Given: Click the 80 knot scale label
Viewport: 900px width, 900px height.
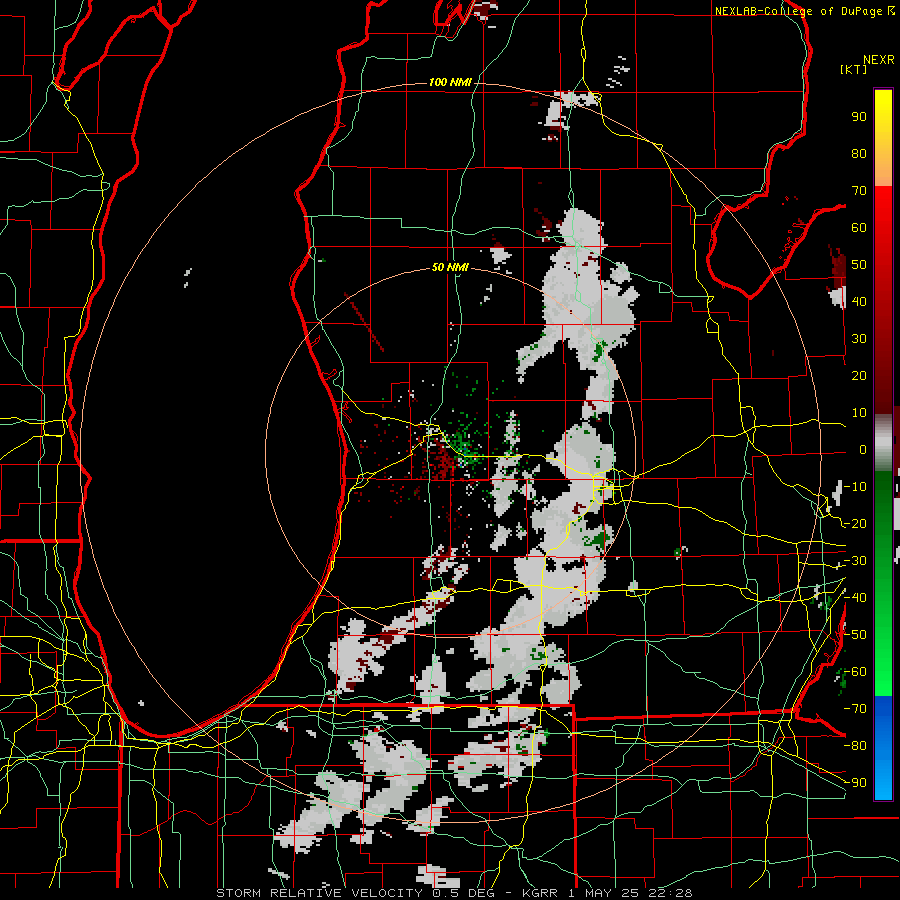Looking at the screenshot, I should tap(859, 153).
